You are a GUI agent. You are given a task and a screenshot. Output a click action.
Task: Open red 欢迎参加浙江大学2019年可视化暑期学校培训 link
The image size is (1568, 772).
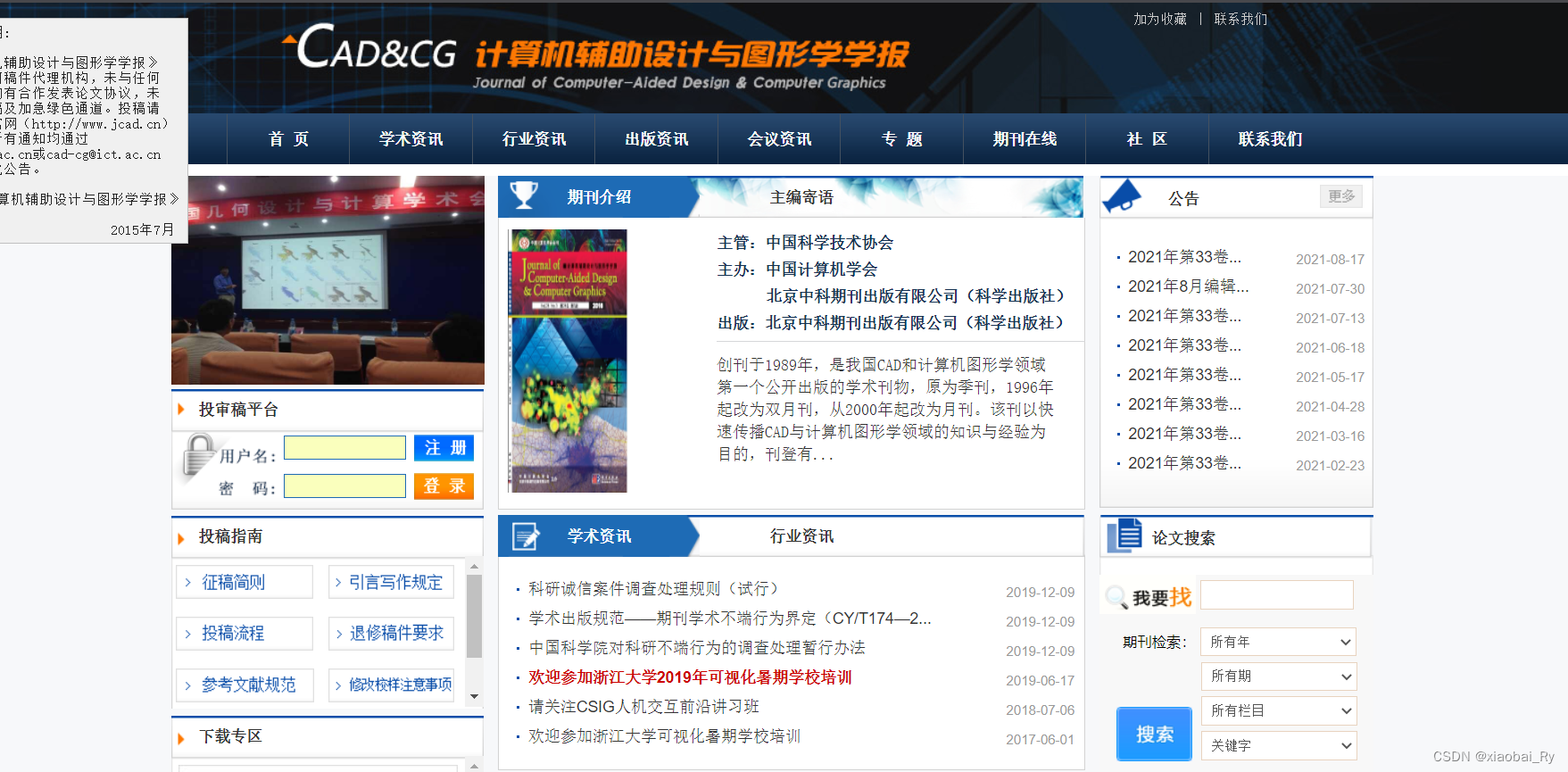coord(690,677)
